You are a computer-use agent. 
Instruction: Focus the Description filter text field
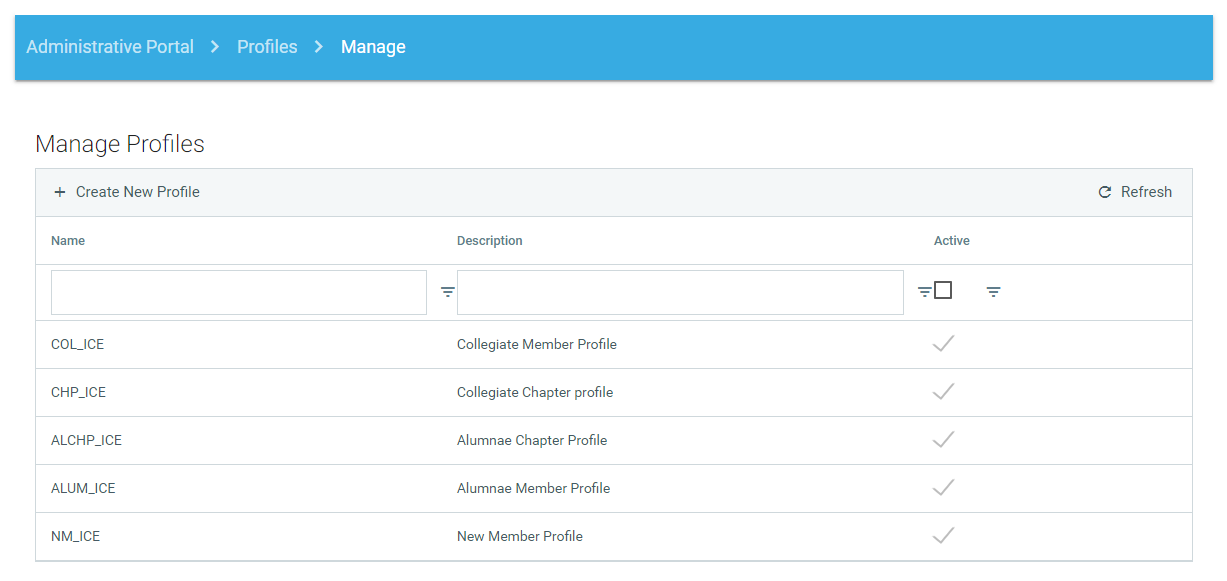(x=680, y=292)
